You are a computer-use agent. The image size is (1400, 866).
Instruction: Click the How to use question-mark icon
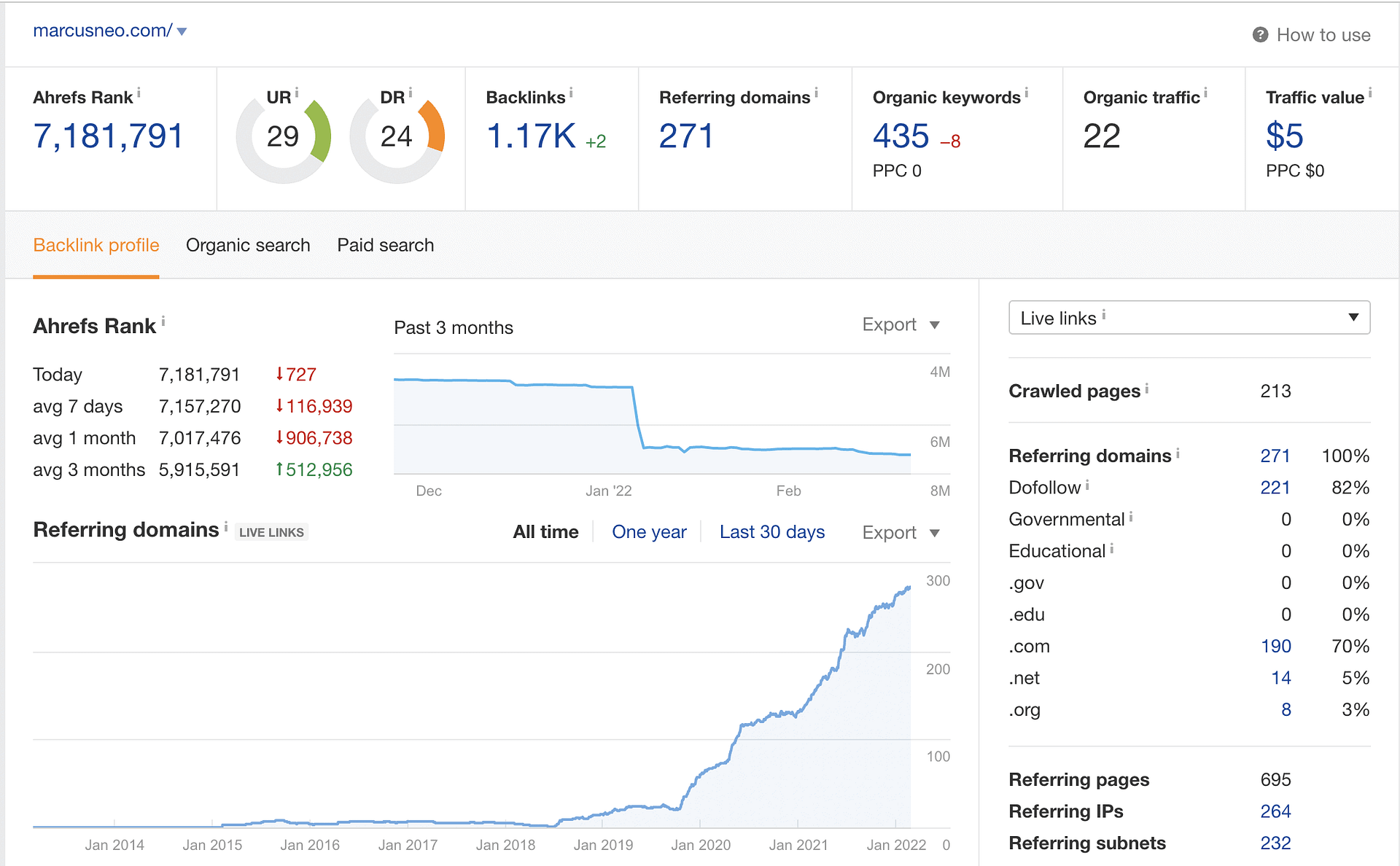tap(1260, 35)
